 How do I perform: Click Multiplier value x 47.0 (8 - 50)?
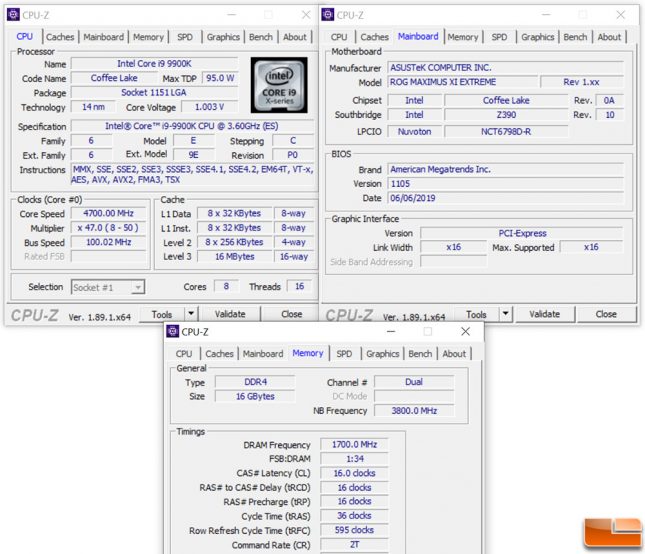click(x=109, y=228)
